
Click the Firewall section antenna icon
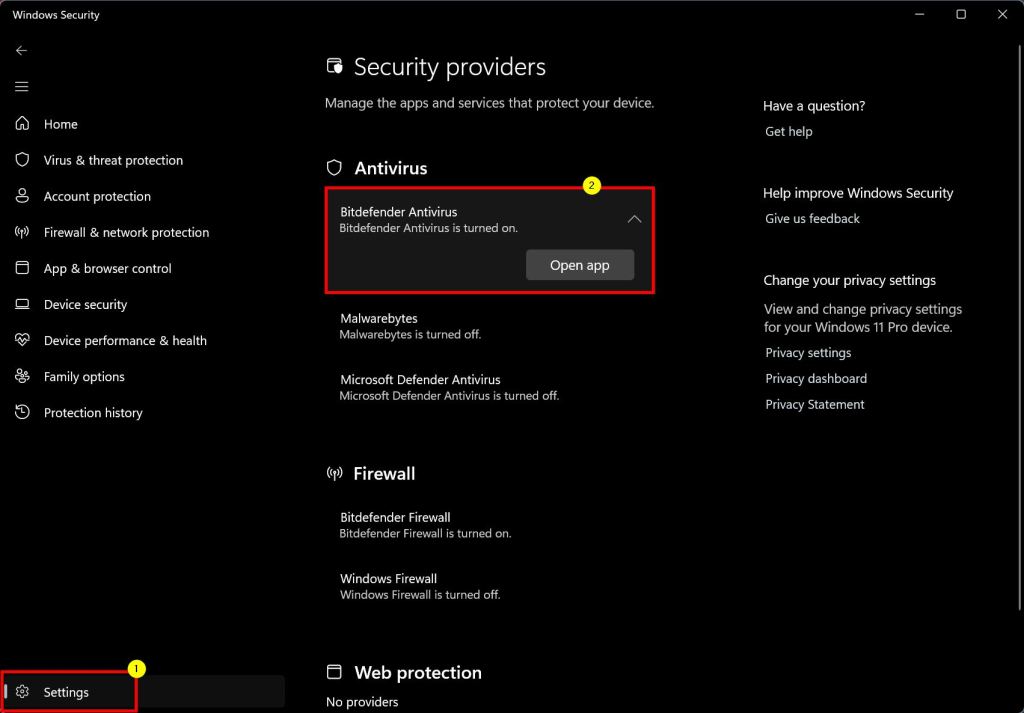[334, 473]
